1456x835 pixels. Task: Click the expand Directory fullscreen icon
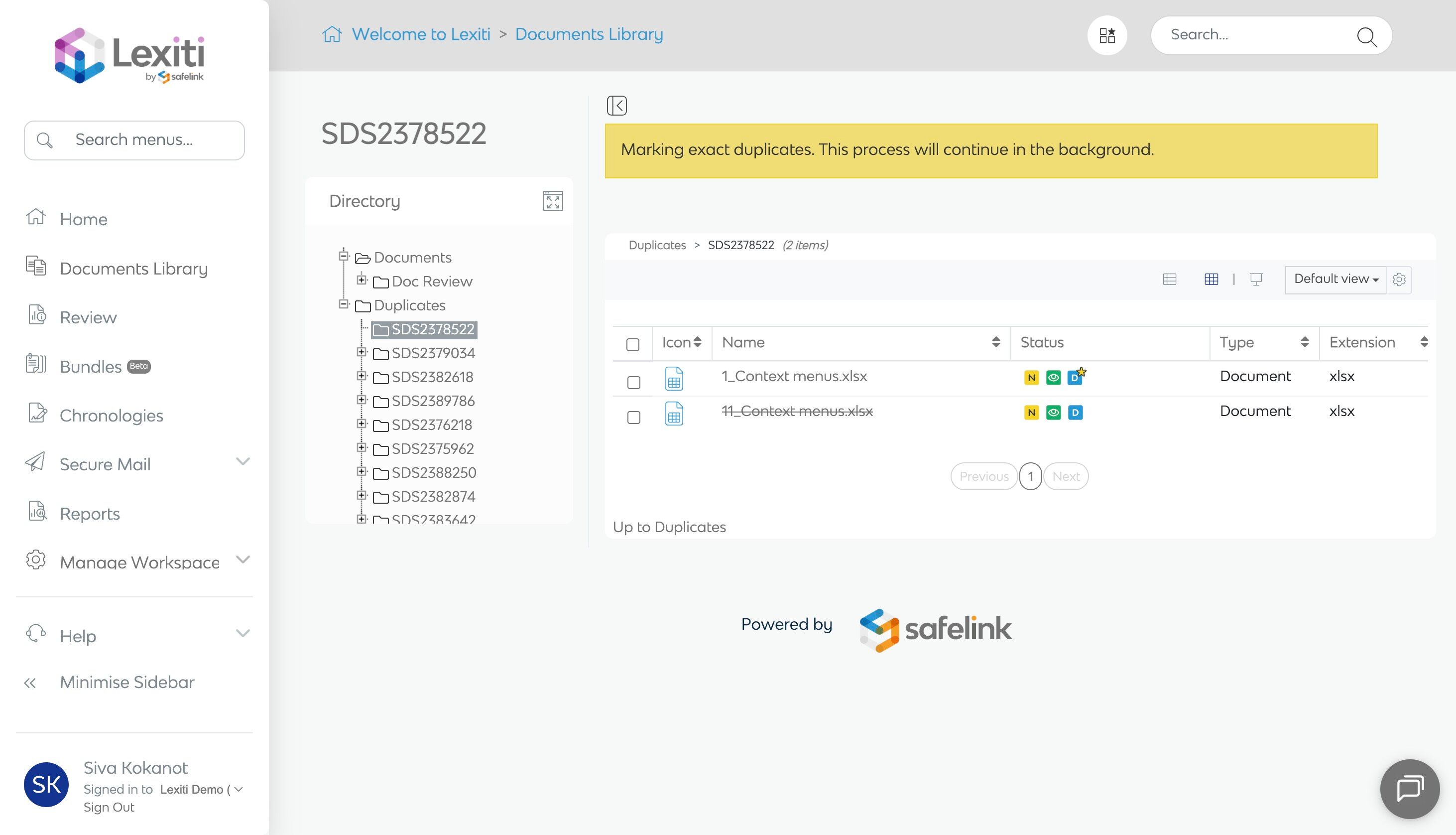click(552, 201)
